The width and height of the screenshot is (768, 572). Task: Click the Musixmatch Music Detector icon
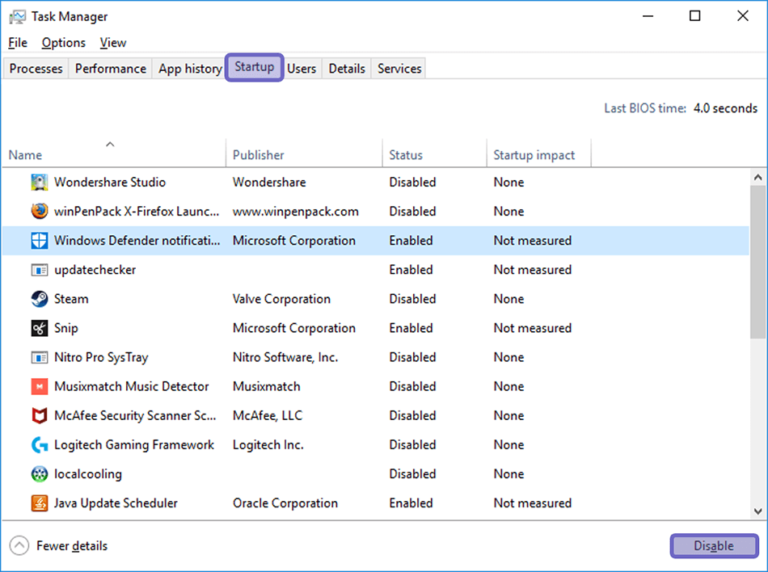click(39, 386)
